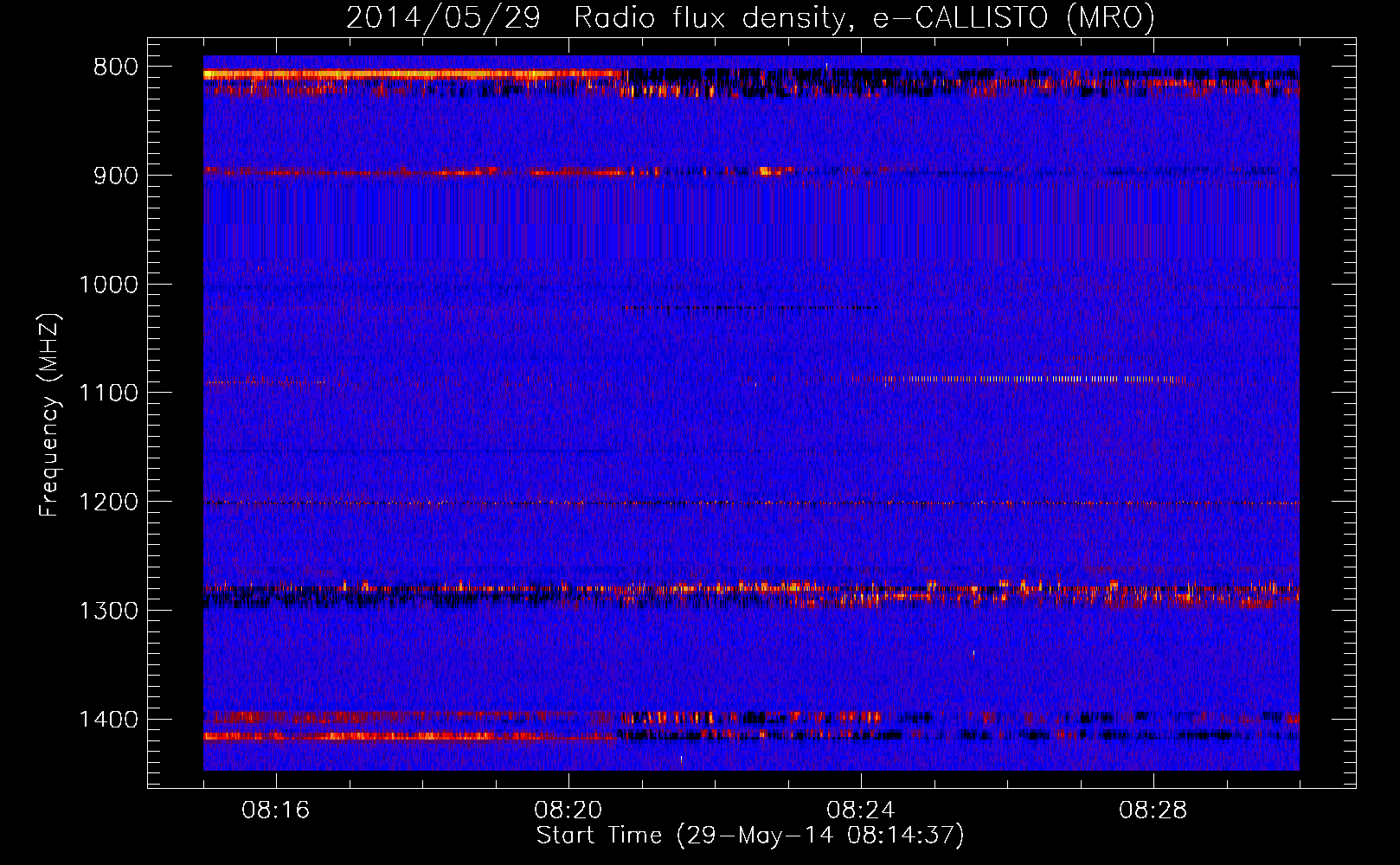This screenshot has height=865, width=1400.
Task: Click the 1200 frequency tick label
Action: [x=108, y=503]
